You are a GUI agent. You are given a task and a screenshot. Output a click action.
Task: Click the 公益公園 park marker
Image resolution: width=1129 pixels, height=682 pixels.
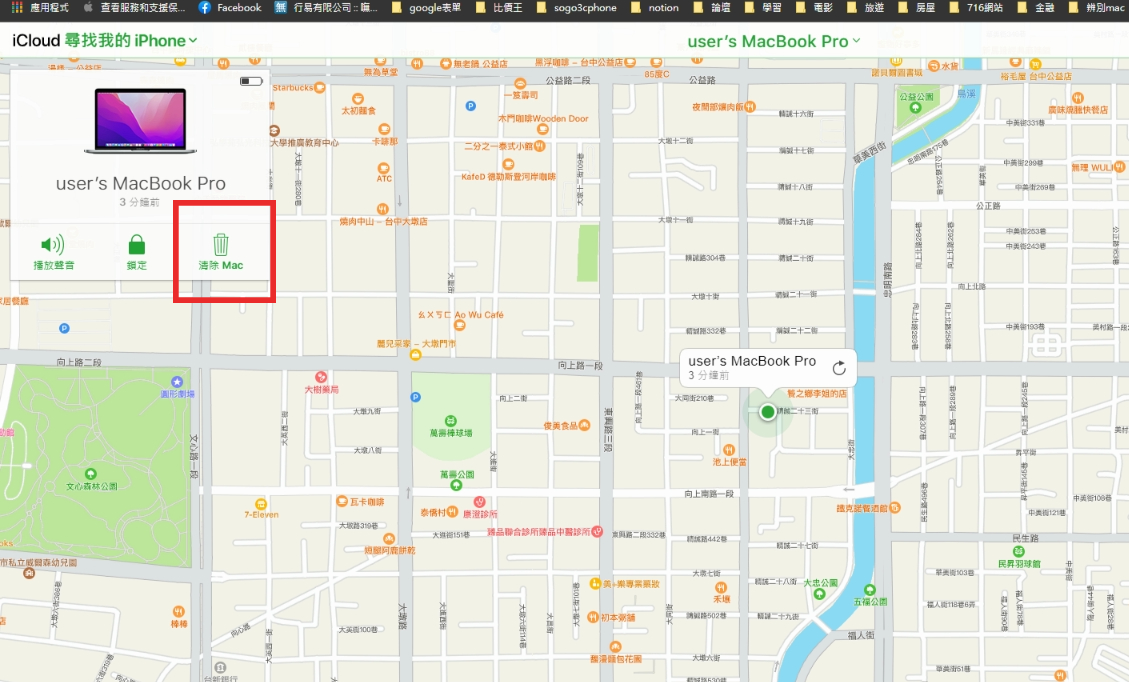click(915, 107)
